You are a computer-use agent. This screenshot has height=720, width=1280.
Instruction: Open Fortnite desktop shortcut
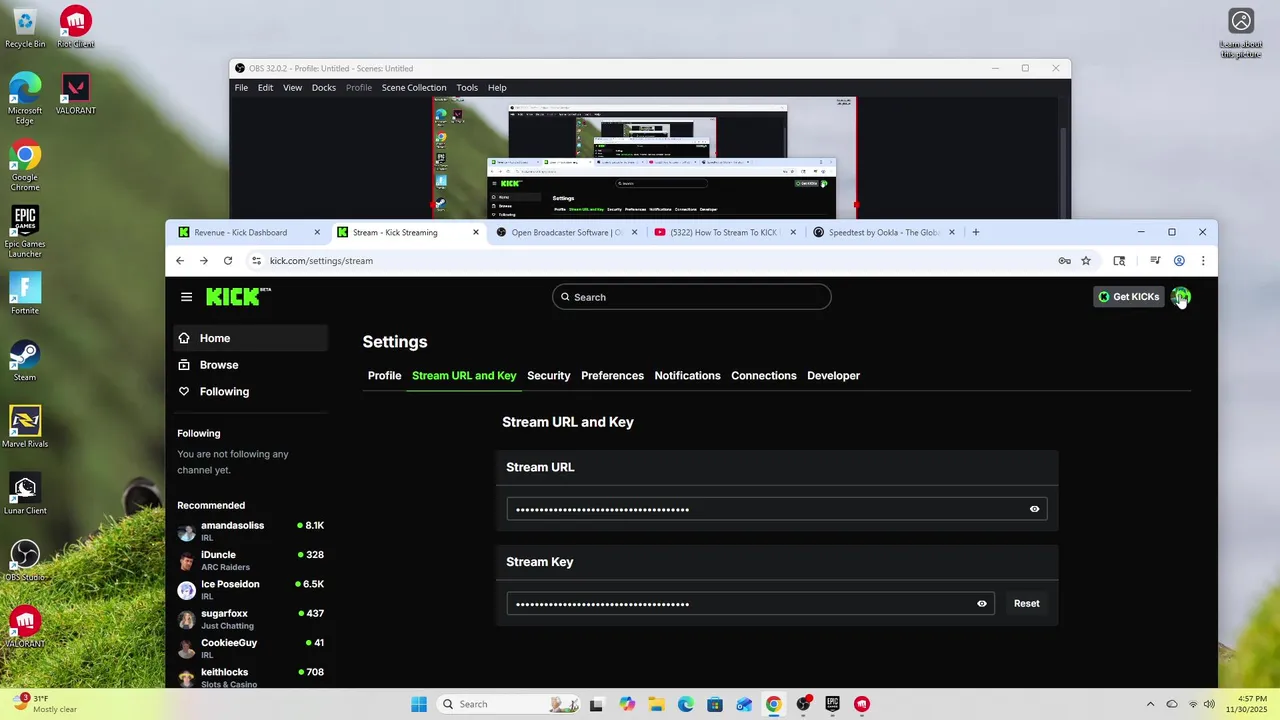[25, 293]
